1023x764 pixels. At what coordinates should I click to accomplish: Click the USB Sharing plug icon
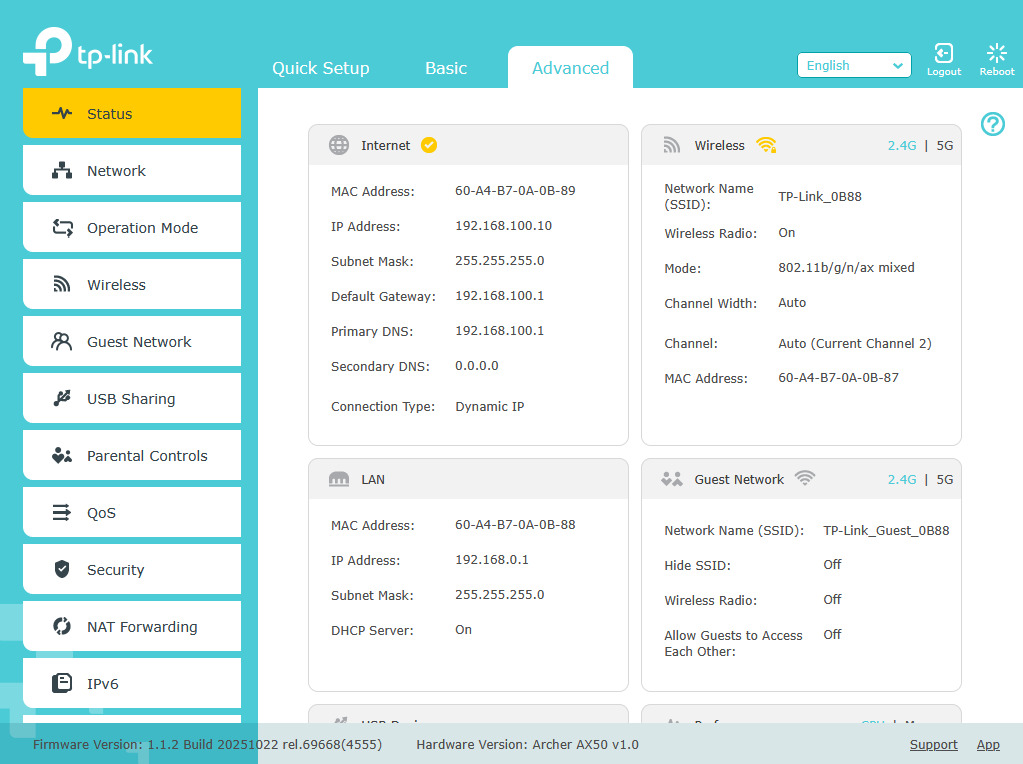point(62,398)
